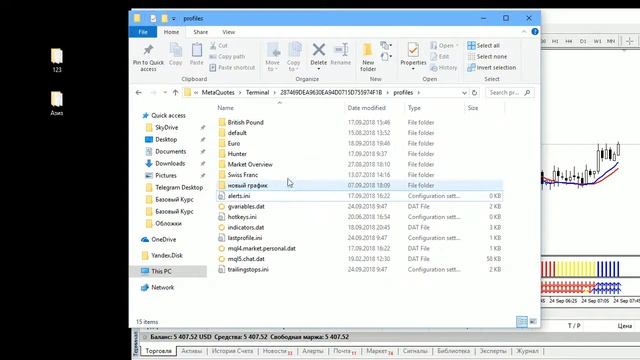This screenshot has height=360, width=640.
Task: Switch to the Share ribbon tab
Action: click(x=200, y=32)
